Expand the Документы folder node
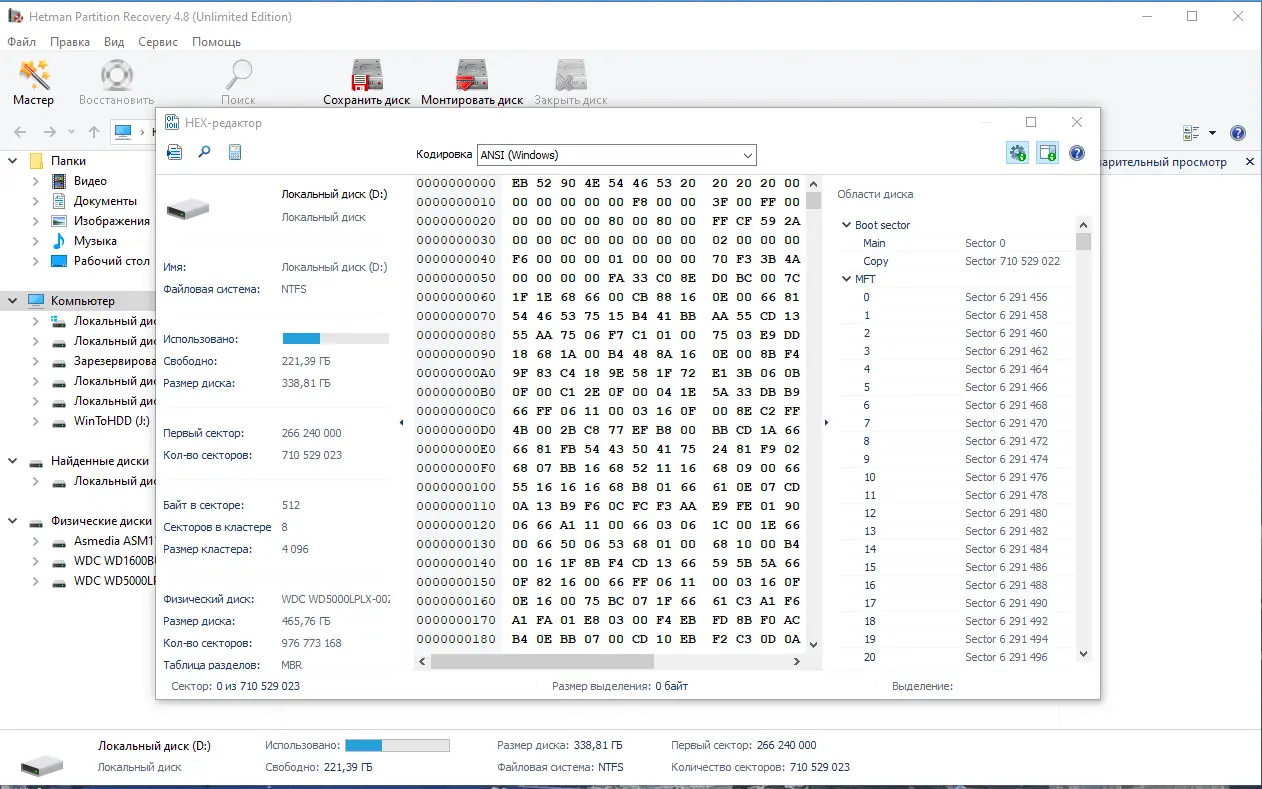Screen dimensions: 1262x789 (36, 201)
